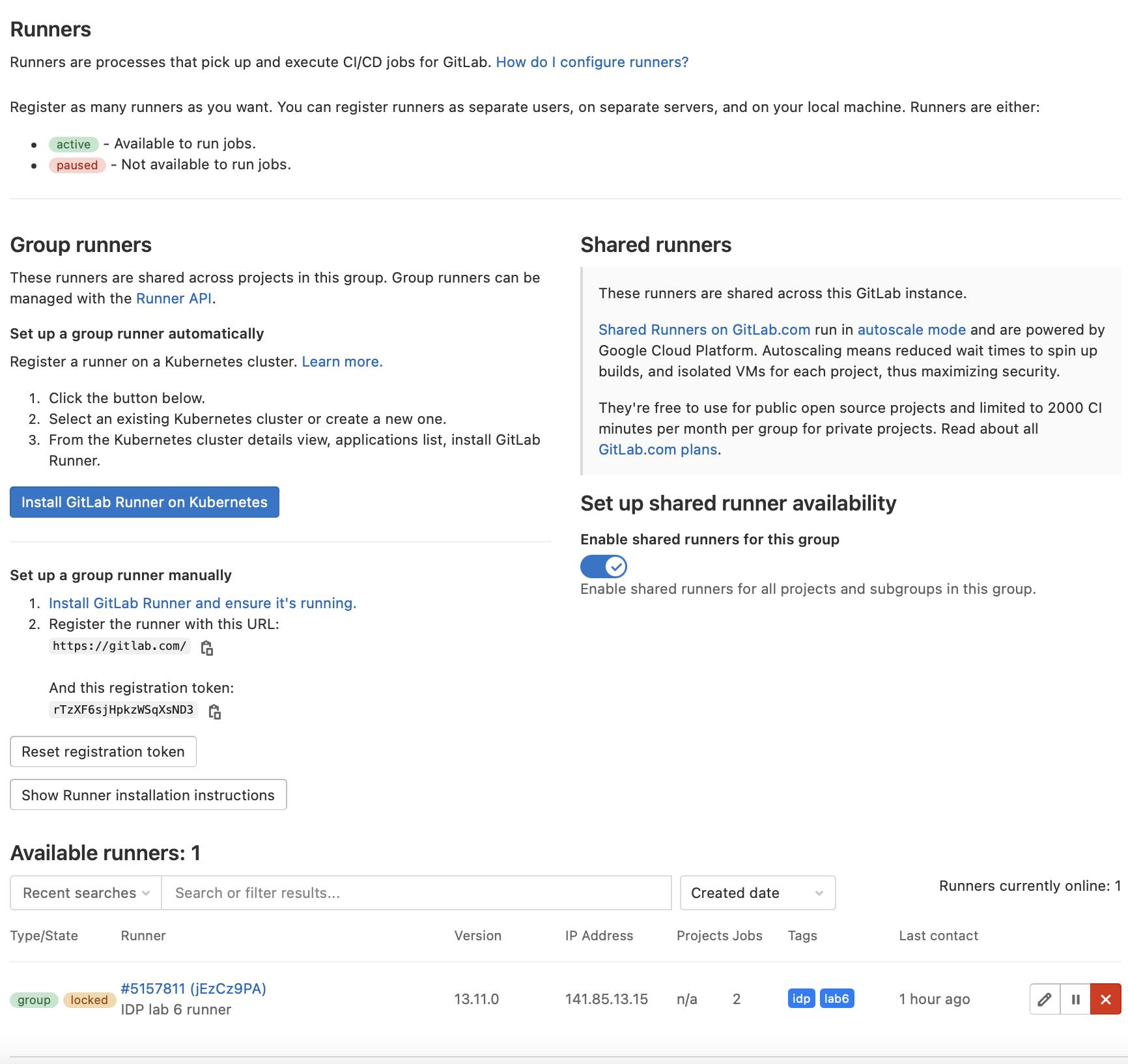Viewport: 1128px width, 1064px height.
Task: Click the Search or filter results field
Action: 417,893
